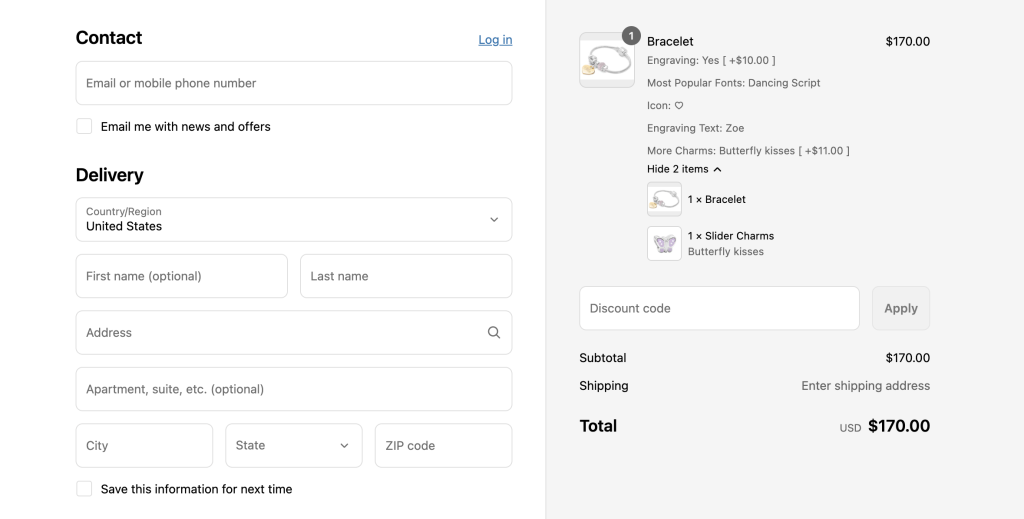Click the Bracelet product thumbnail with quantity badge
The height and width of the screenshot is (519, 1024).
pos(607,60)
